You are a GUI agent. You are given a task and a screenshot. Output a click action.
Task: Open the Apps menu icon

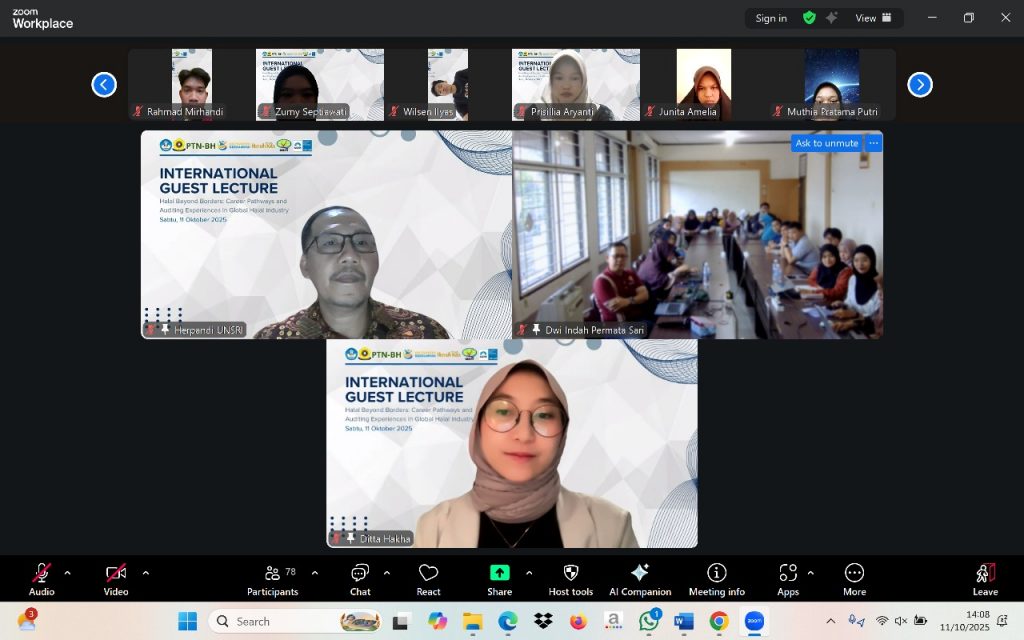click(x=787, y=579)
